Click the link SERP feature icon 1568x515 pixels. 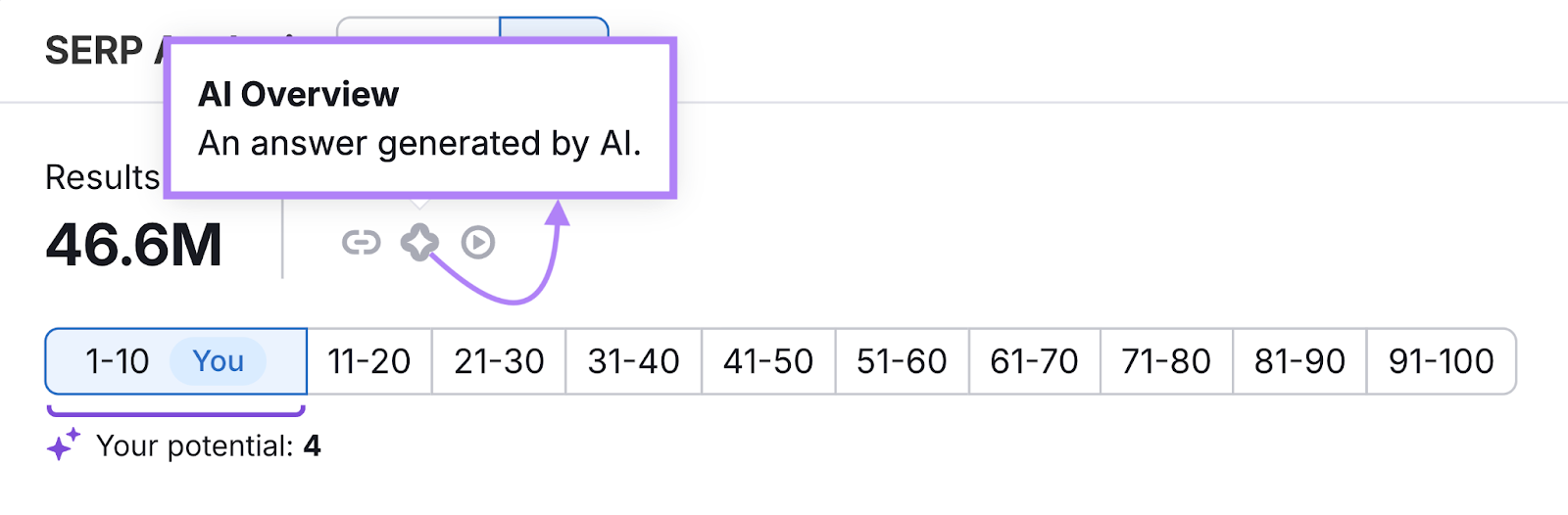[361, 242]
